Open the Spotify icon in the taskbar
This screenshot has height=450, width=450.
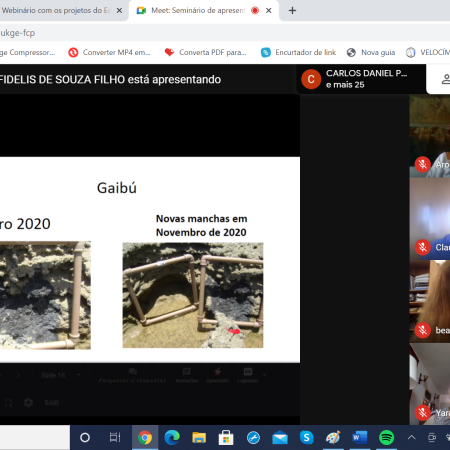(386, 437)
